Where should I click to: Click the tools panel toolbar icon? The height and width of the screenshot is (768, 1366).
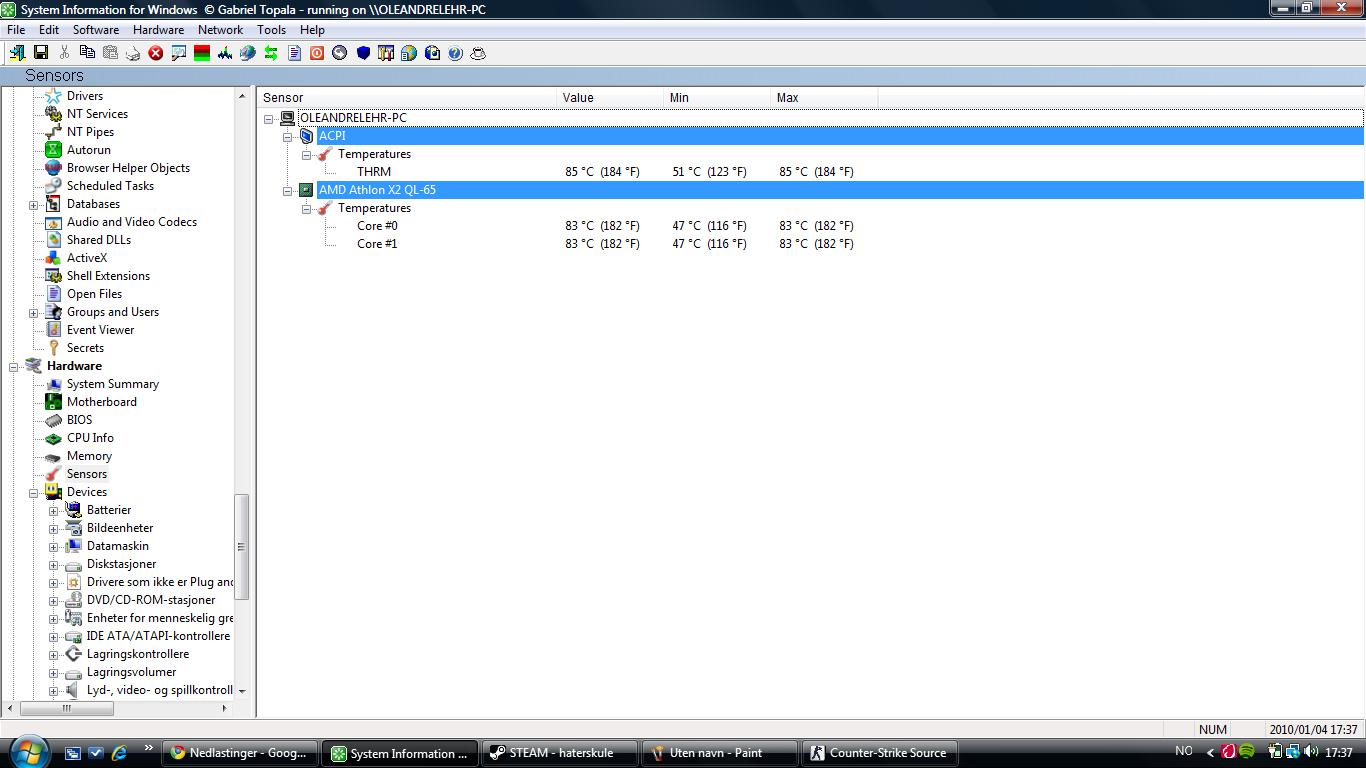386,53
